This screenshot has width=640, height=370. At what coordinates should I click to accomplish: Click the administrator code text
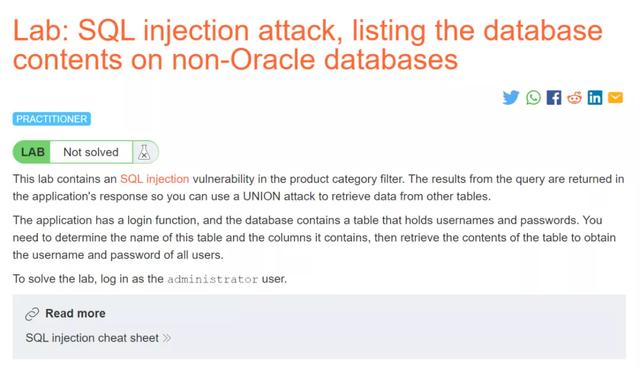pyautogui.click(x=213, y=279)
